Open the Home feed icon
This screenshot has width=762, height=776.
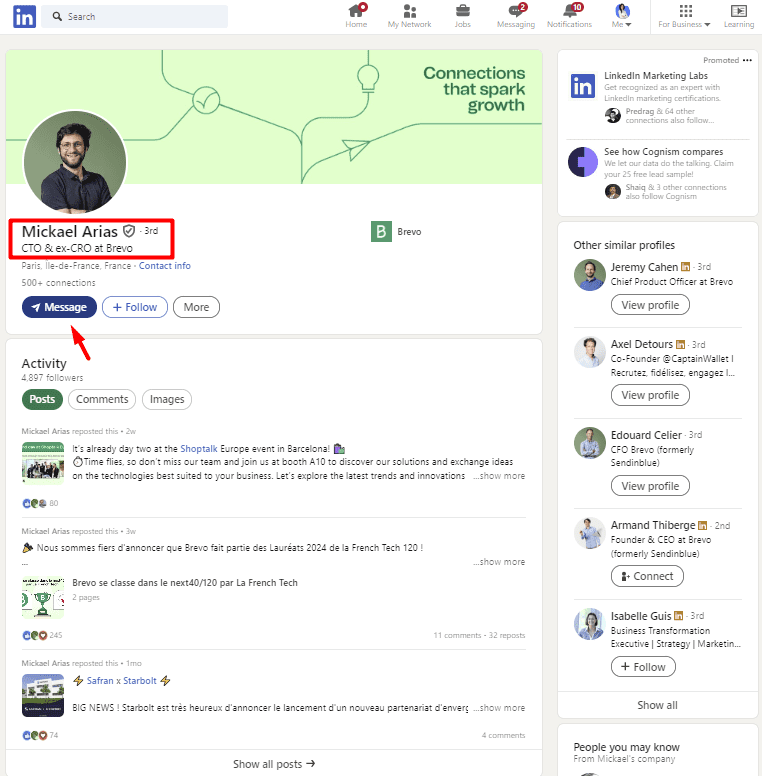pyautogui.click(x=356, y=16)
